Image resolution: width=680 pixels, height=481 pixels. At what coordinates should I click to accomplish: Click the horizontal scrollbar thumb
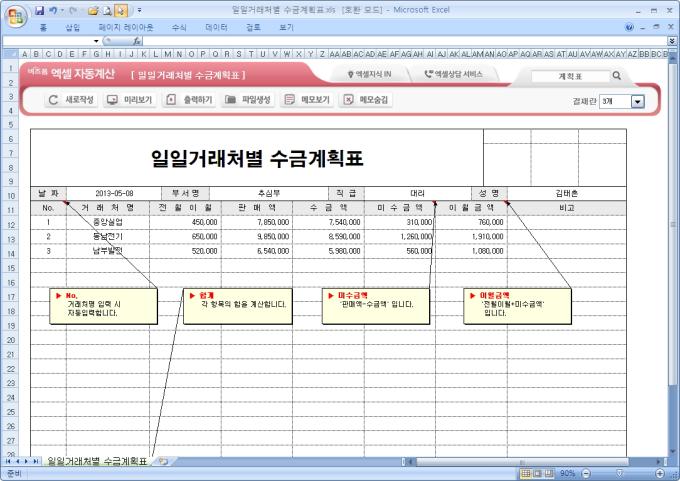pyautogui.click(x=522, y=462)
